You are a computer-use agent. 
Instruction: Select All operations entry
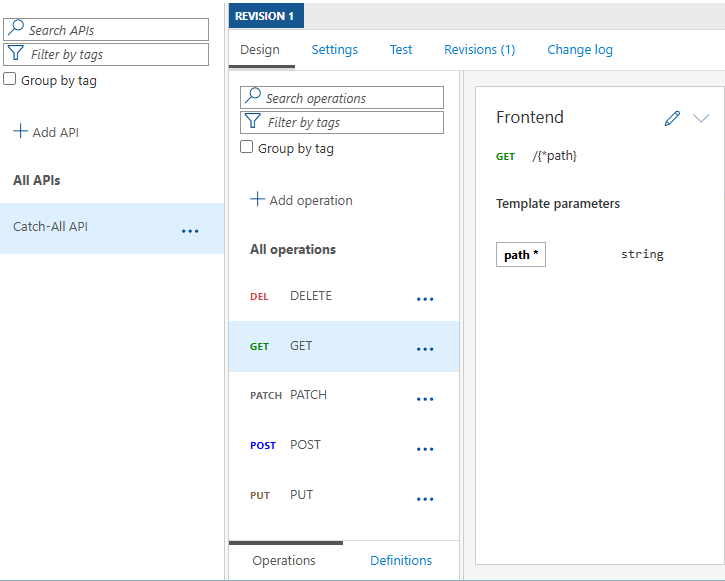(293, 250)
